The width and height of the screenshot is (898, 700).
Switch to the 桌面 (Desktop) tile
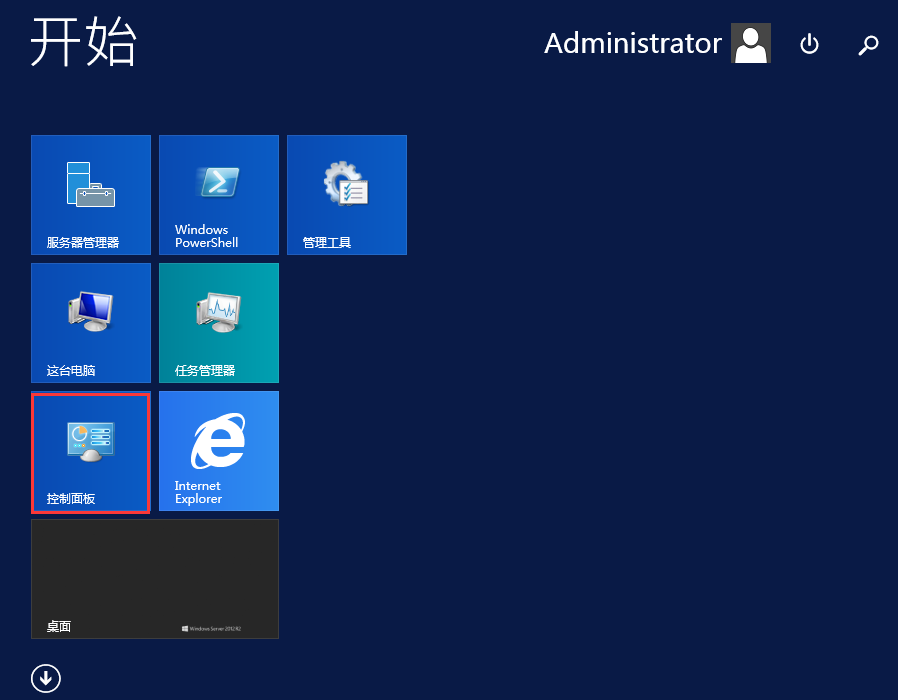point(155,578)
